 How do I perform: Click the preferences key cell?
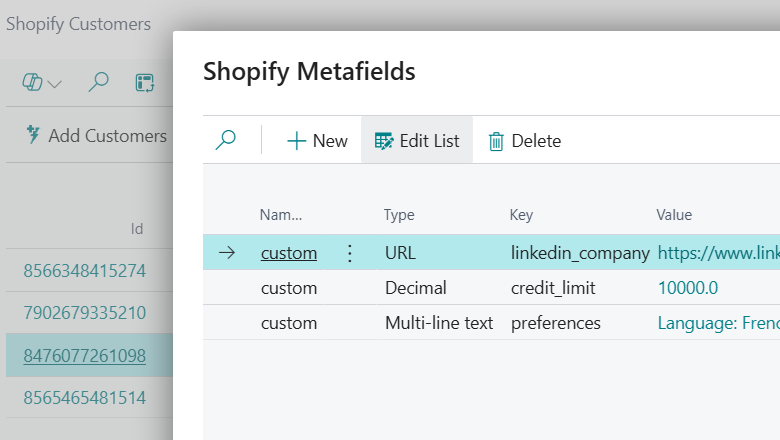click(x=556, y=323)
